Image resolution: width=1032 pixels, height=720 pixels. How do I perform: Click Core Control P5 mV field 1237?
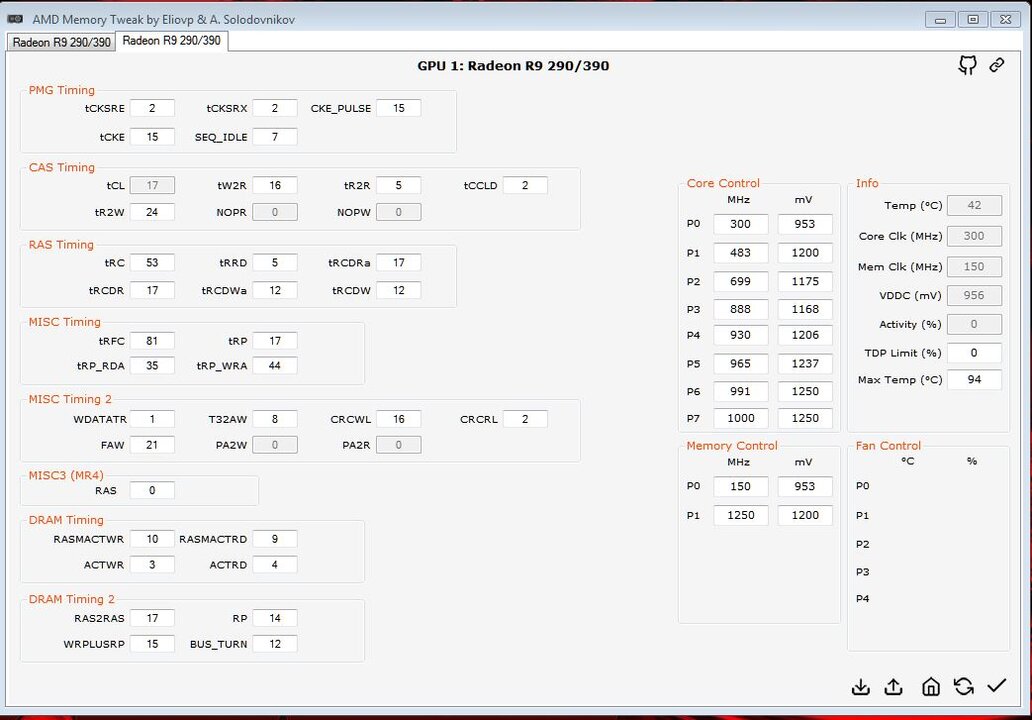(805, 363)
